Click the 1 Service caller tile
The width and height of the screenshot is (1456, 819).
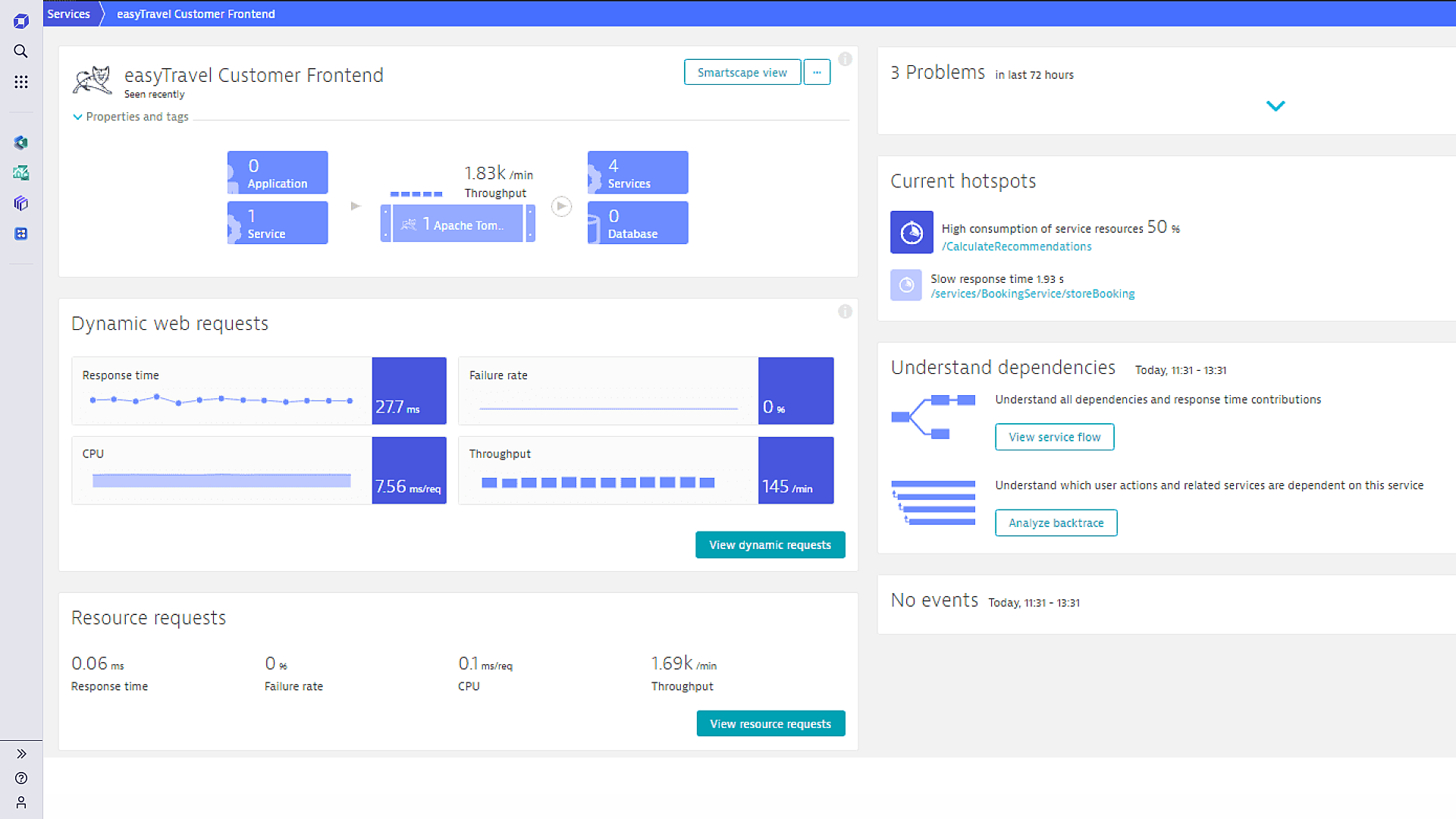click(x=278, y=222)
